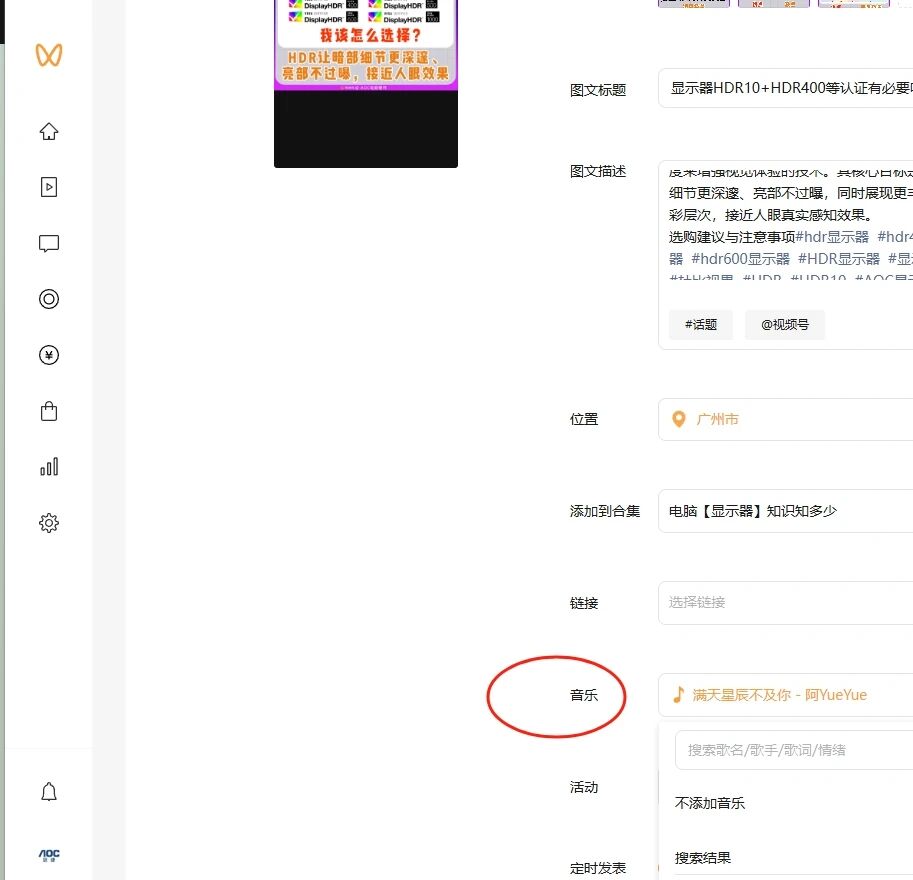Click the 图文标题 title input field
Screen dimensions: 913x880
(x=785, y=88)
